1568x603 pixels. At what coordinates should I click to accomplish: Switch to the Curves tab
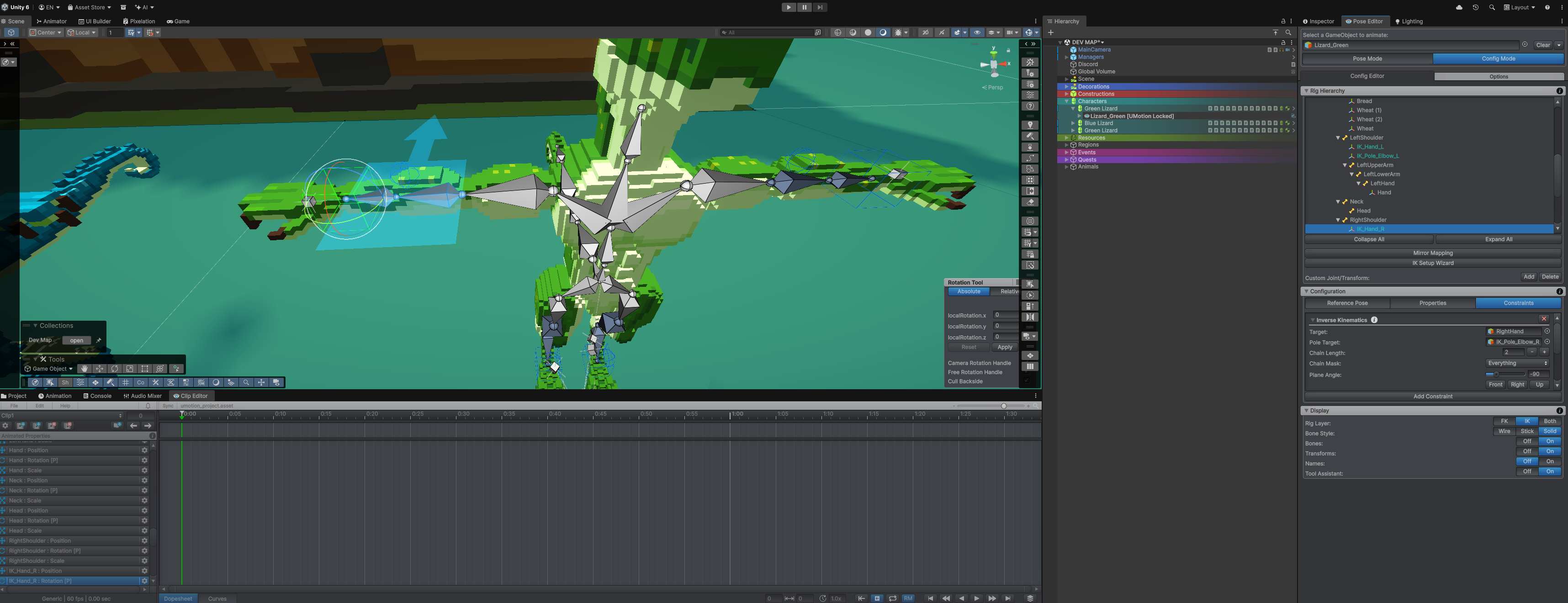click(217, 598)
